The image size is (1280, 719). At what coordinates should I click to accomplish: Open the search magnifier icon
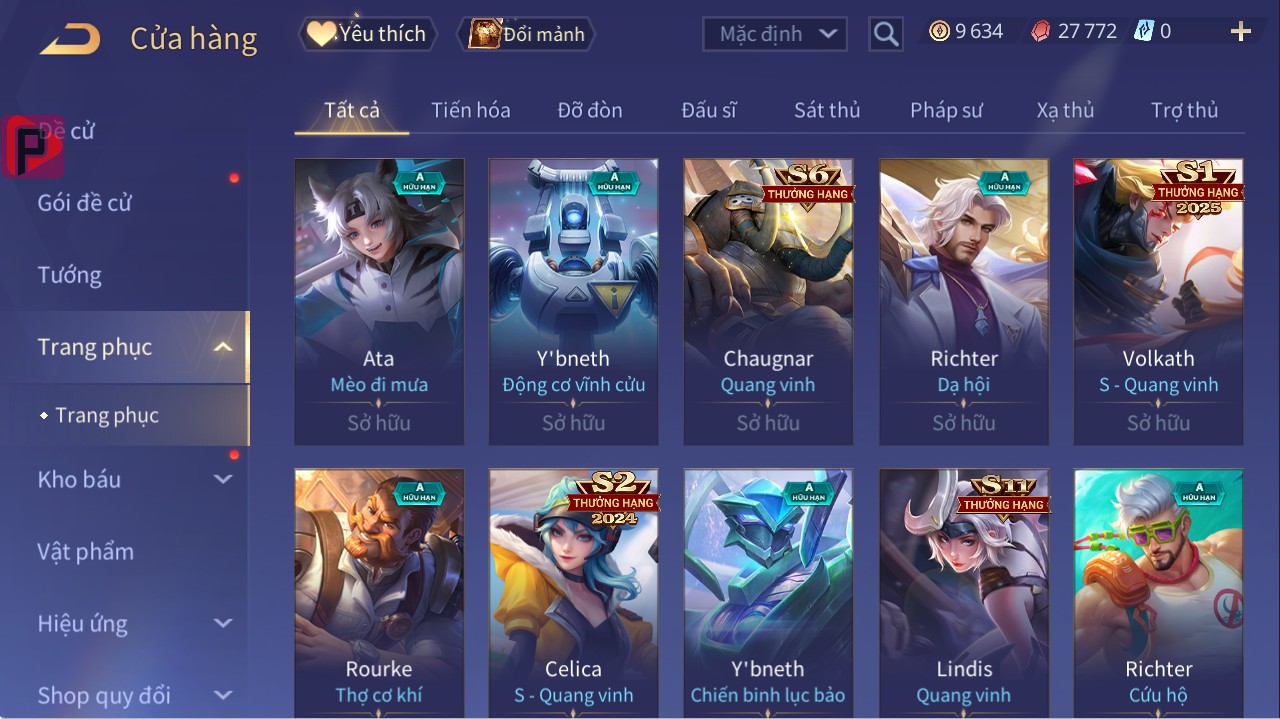click(886, 34)
